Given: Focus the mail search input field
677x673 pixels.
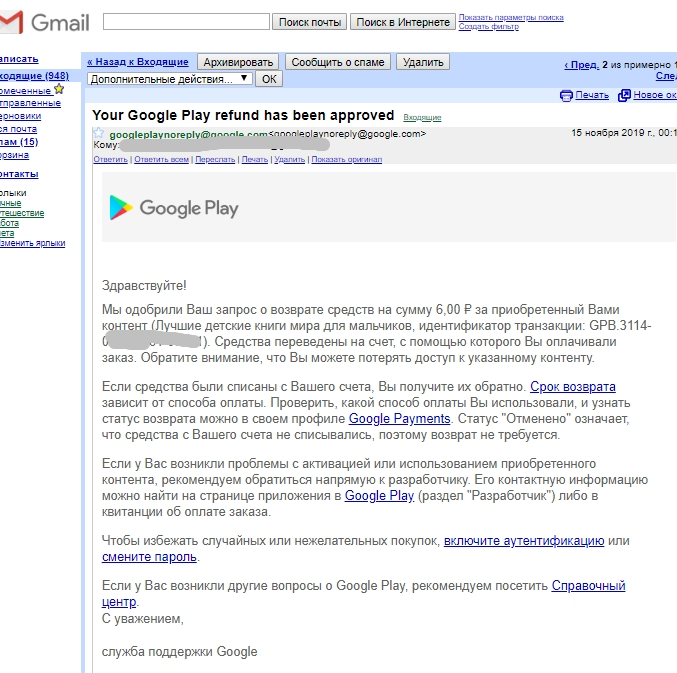Looking at the screenshot, I should pos(186,22).
